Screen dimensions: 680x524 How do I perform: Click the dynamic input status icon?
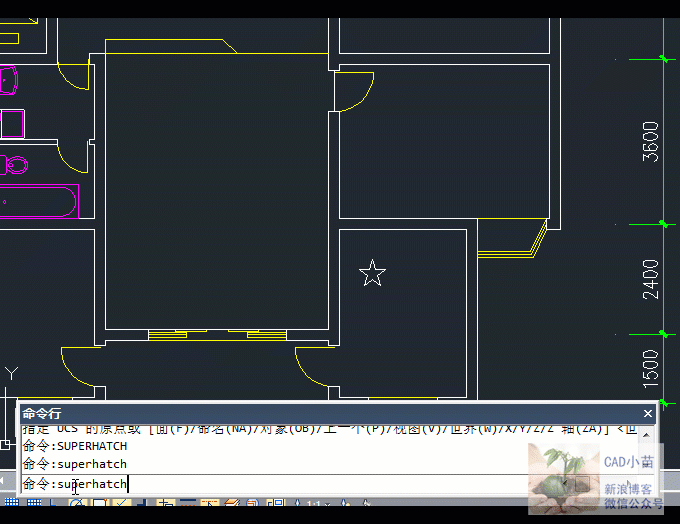[164, 503]
